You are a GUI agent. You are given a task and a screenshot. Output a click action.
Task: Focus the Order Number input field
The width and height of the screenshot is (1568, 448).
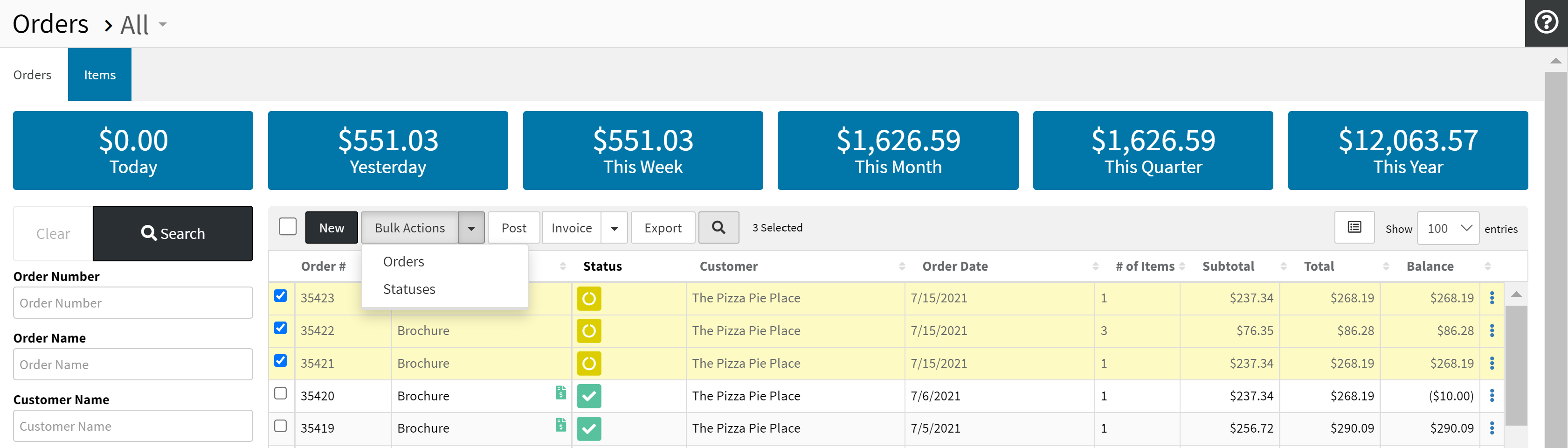(x=133, y=303)
